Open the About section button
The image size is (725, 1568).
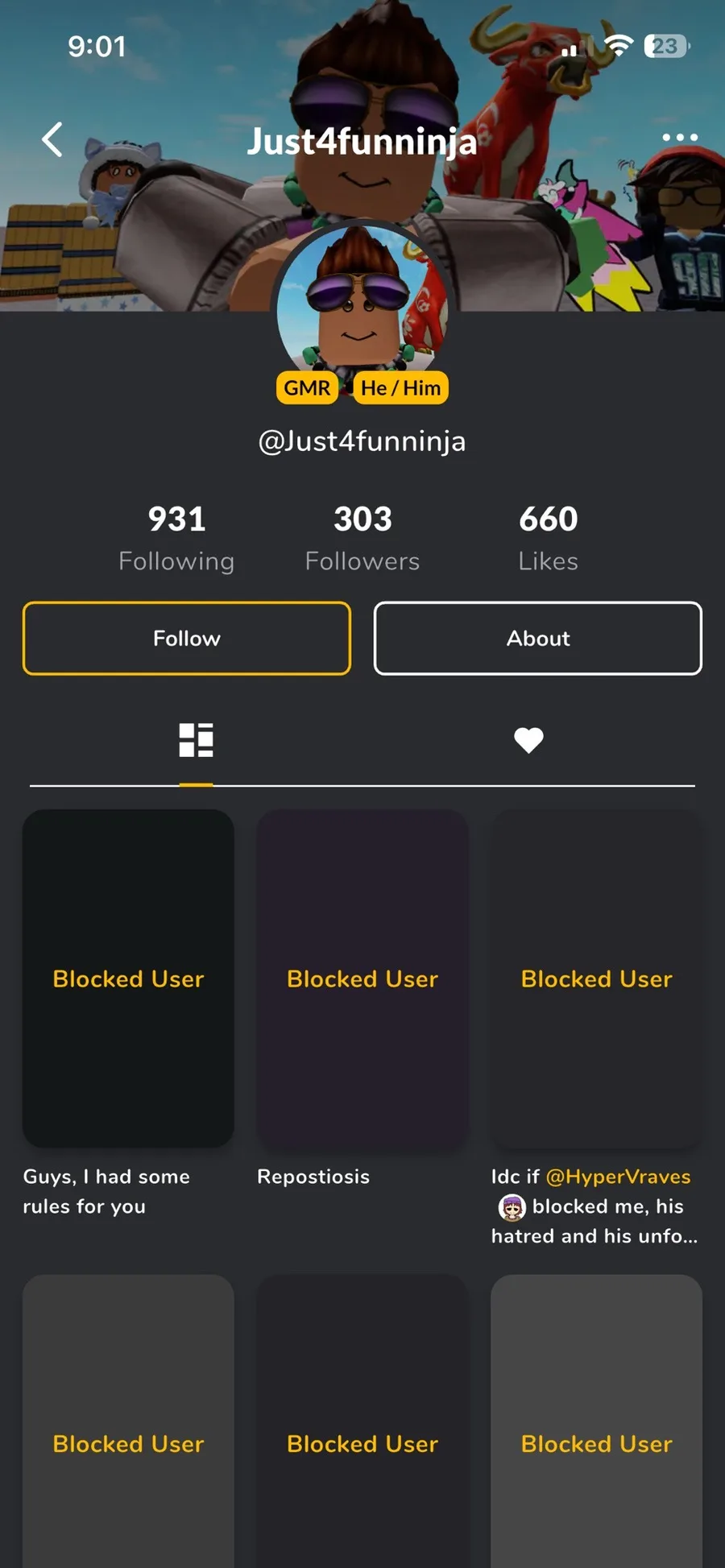point(538,638)
